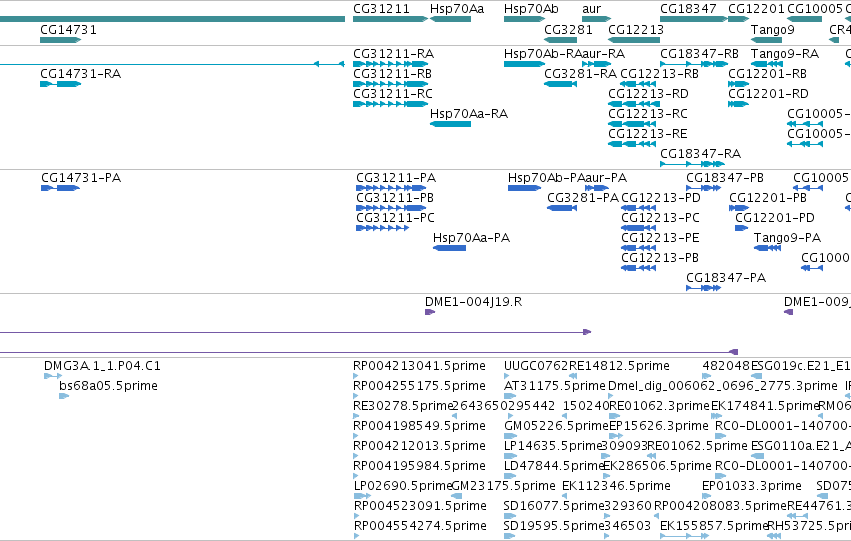The height and width of the screenshot is (541, 851).
Task: Click transcript CG12213-RD
Action: pos(632,104)
